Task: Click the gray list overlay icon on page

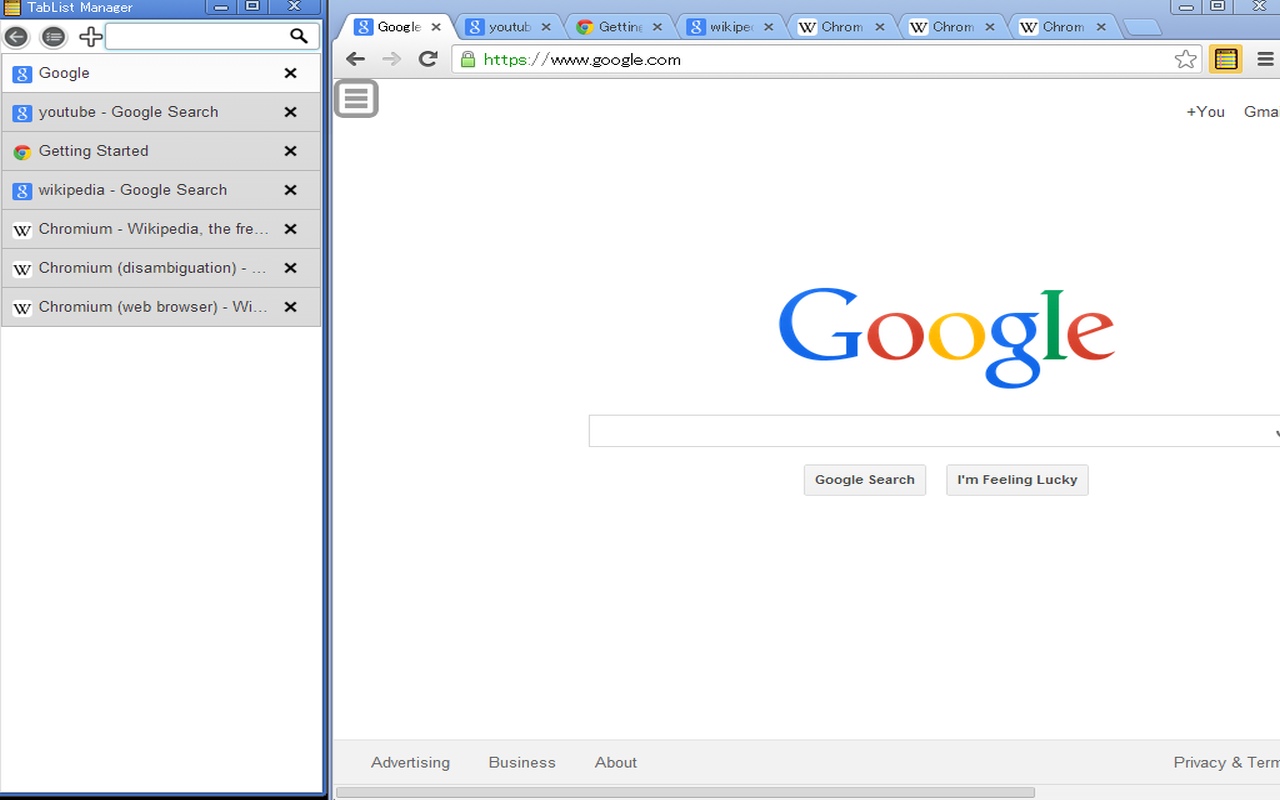Action: coord(356,98)
